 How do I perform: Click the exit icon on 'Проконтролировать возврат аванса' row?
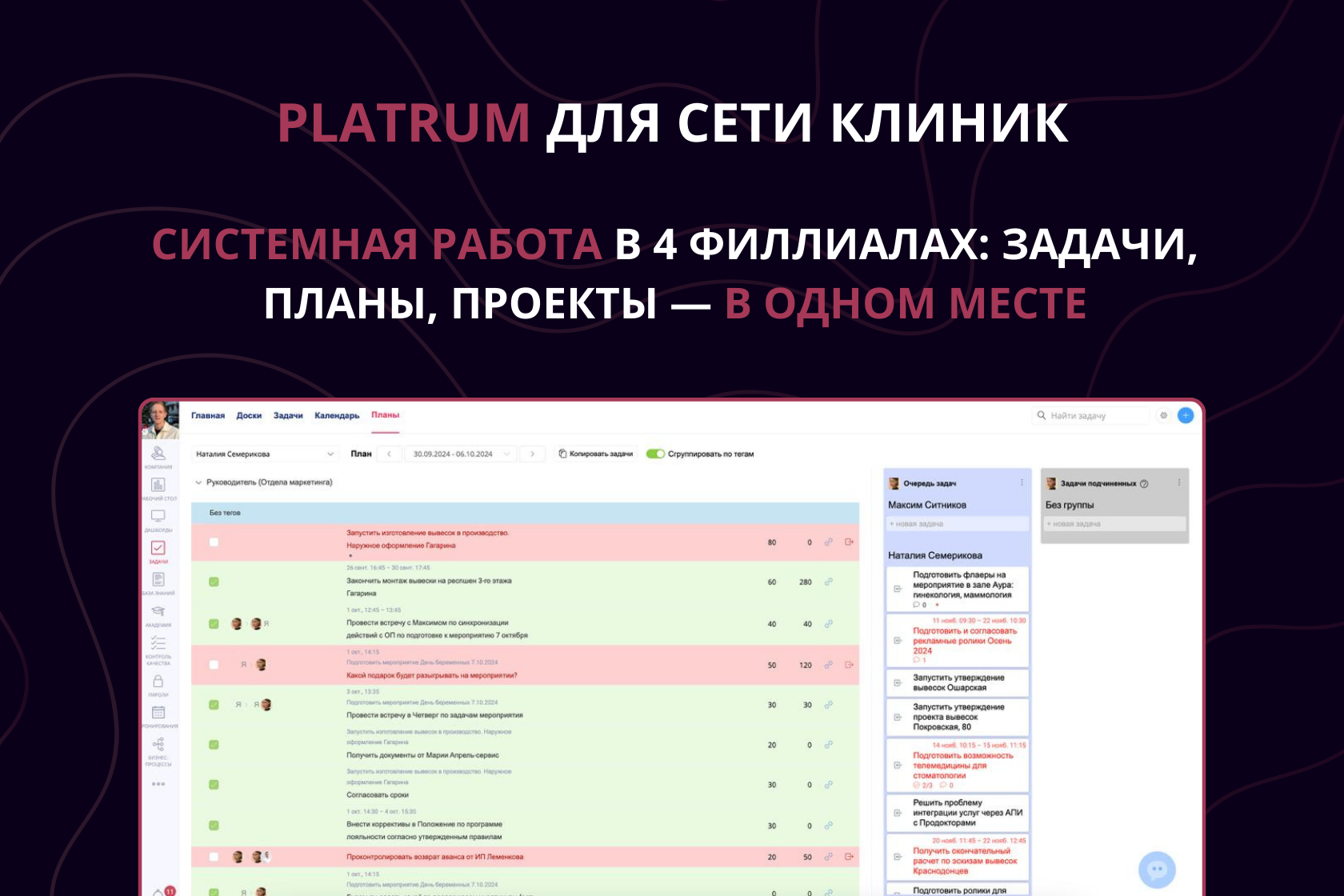[x=850, y=857]
